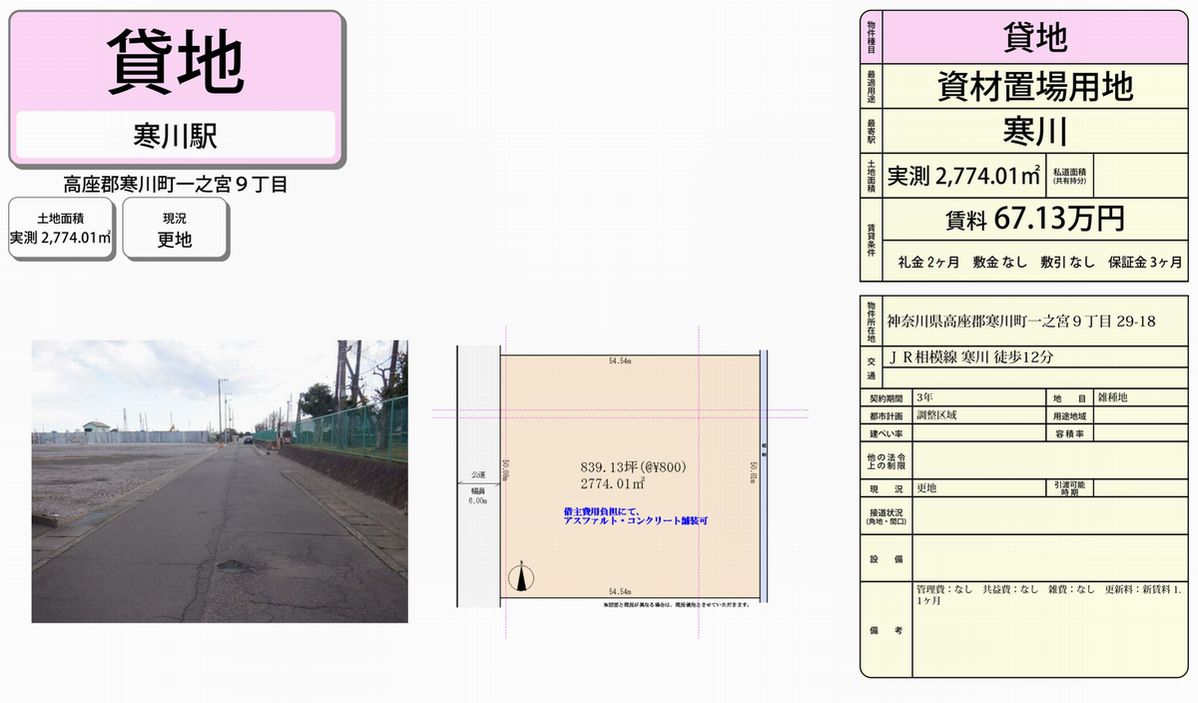The height and width of the screenshot is (703, 1198).
Task: Click the 雑種地 land category value
Action: coord(1112,397)
